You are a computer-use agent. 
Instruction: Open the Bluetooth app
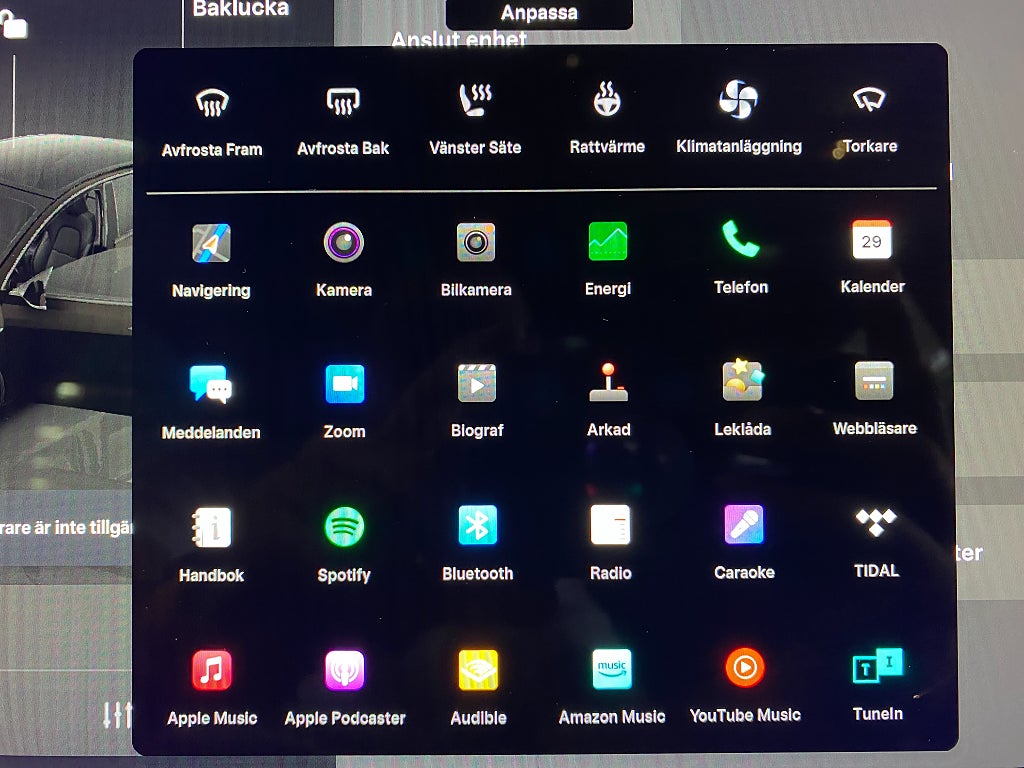tap(477, 525)
